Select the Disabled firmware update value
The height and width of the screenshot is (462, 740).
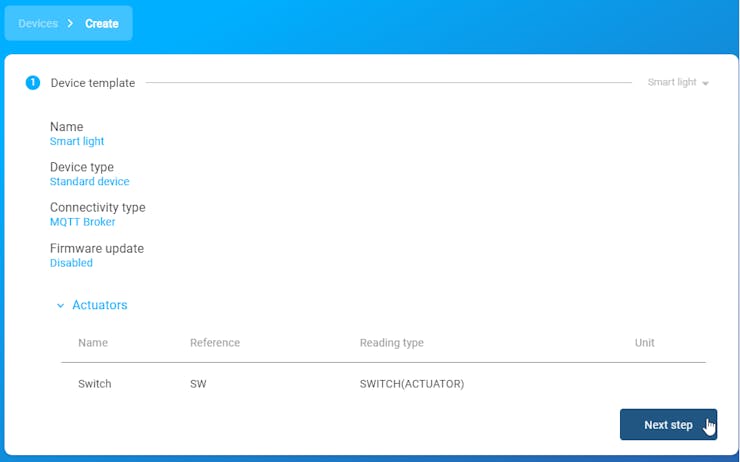pyautogui.click(x=71, y=263)
